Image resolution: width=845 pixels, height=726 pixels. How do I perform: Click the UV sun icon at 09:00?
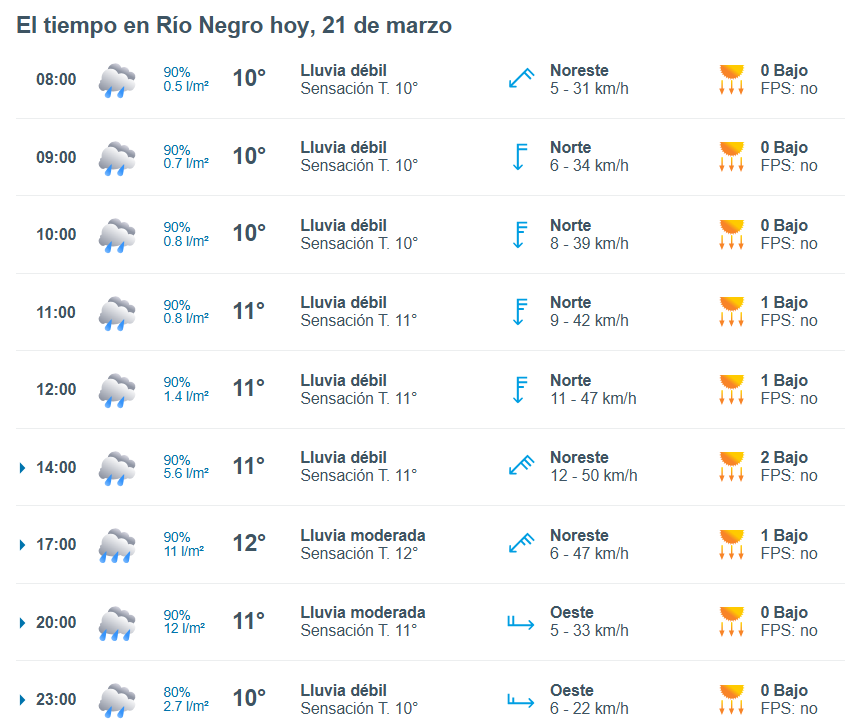[732, 157]
